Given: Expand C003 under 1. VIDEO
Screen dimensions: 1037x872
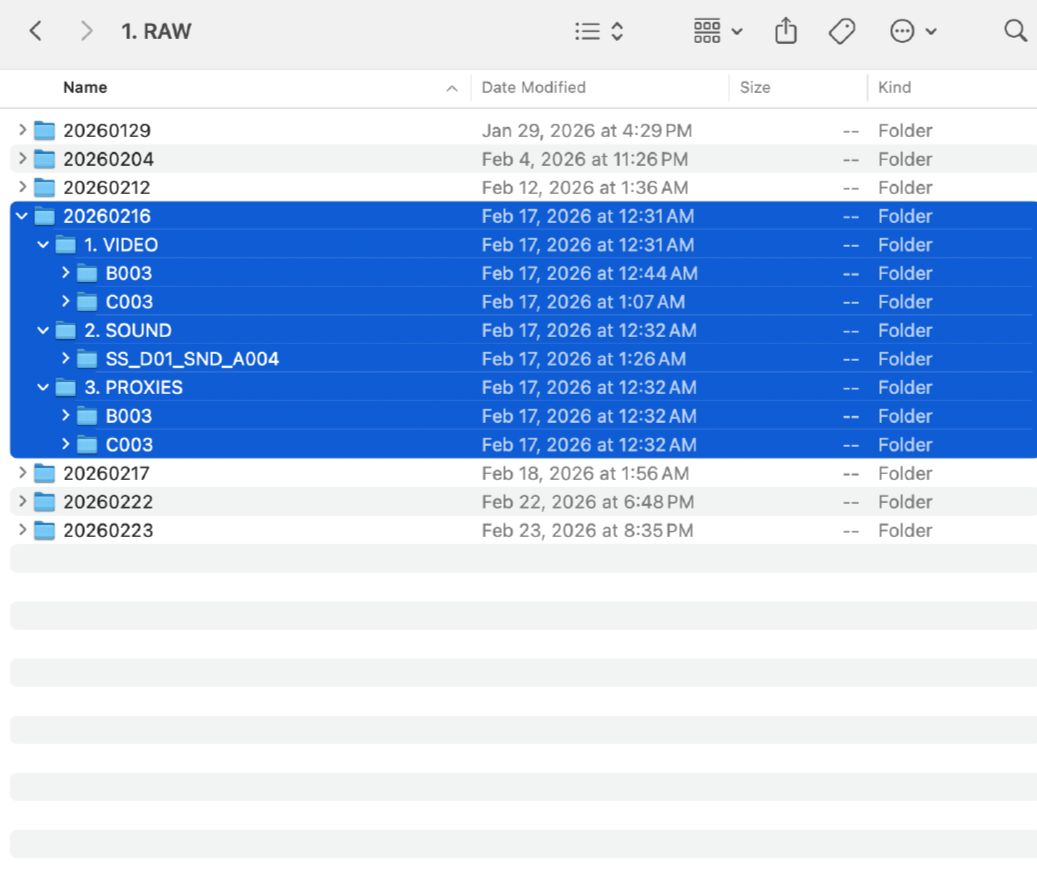Looking at the screenshot, I should pos(65,301).
